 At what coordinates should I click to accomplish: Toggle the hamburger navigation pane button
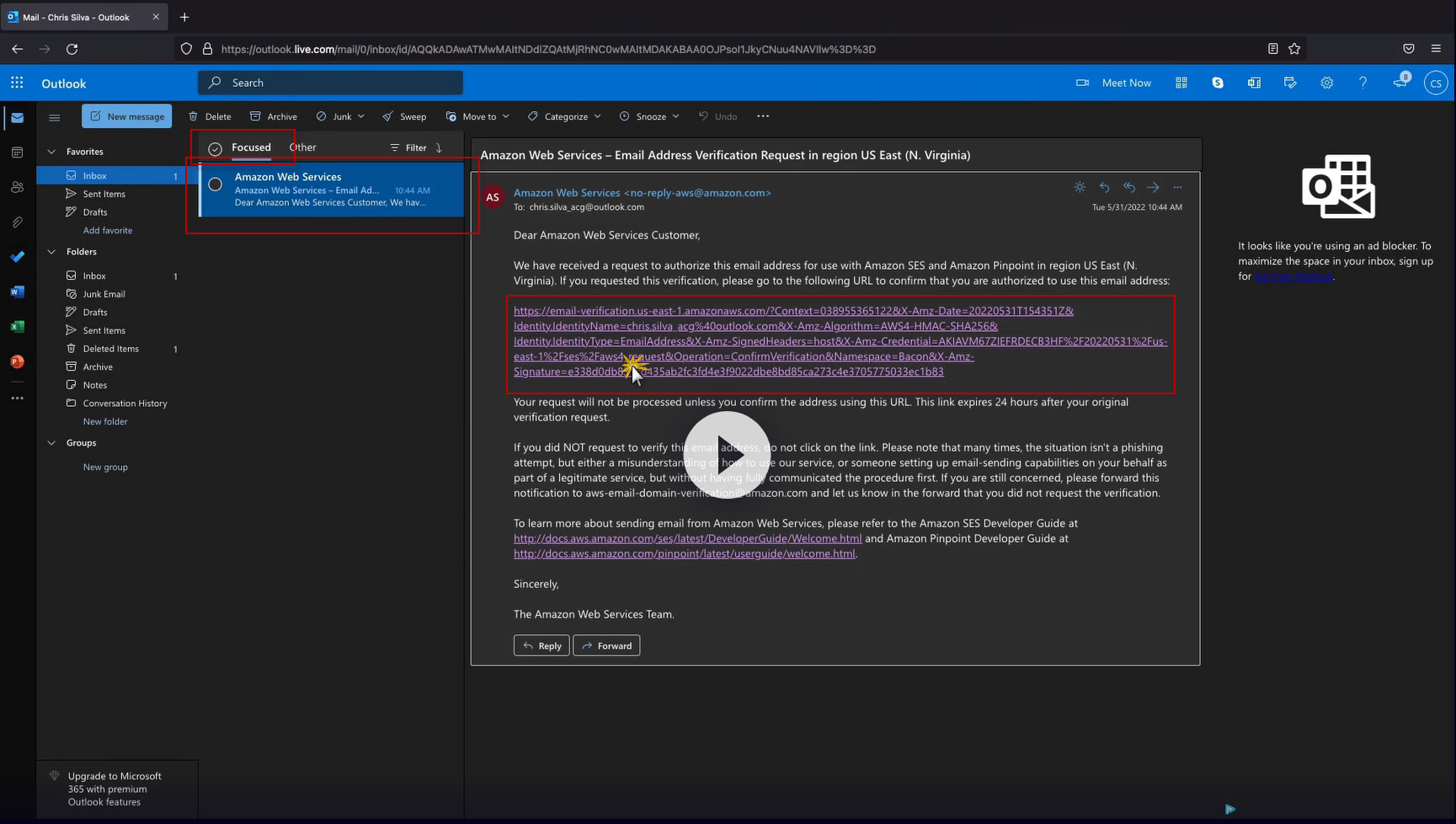pos(55,117)
